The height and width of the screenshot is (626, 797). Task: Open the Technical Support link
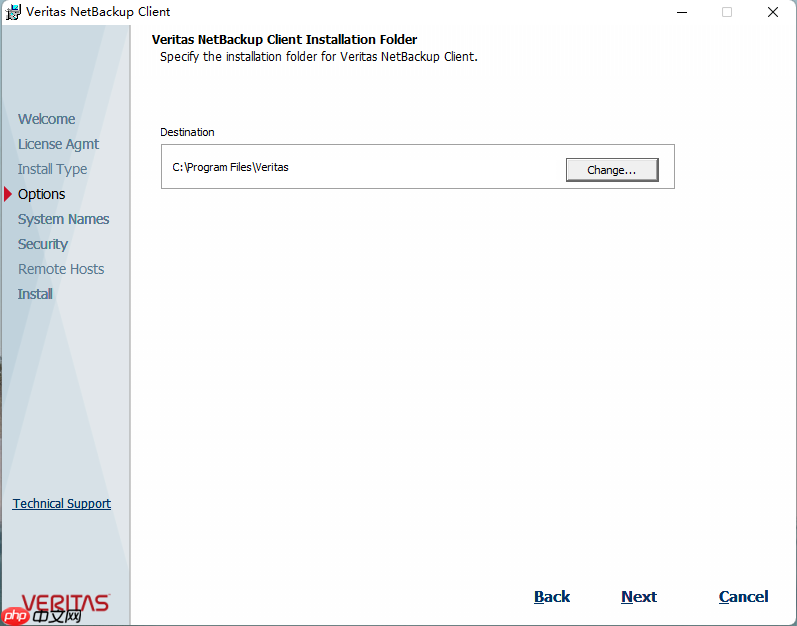(x=62, y=504)
